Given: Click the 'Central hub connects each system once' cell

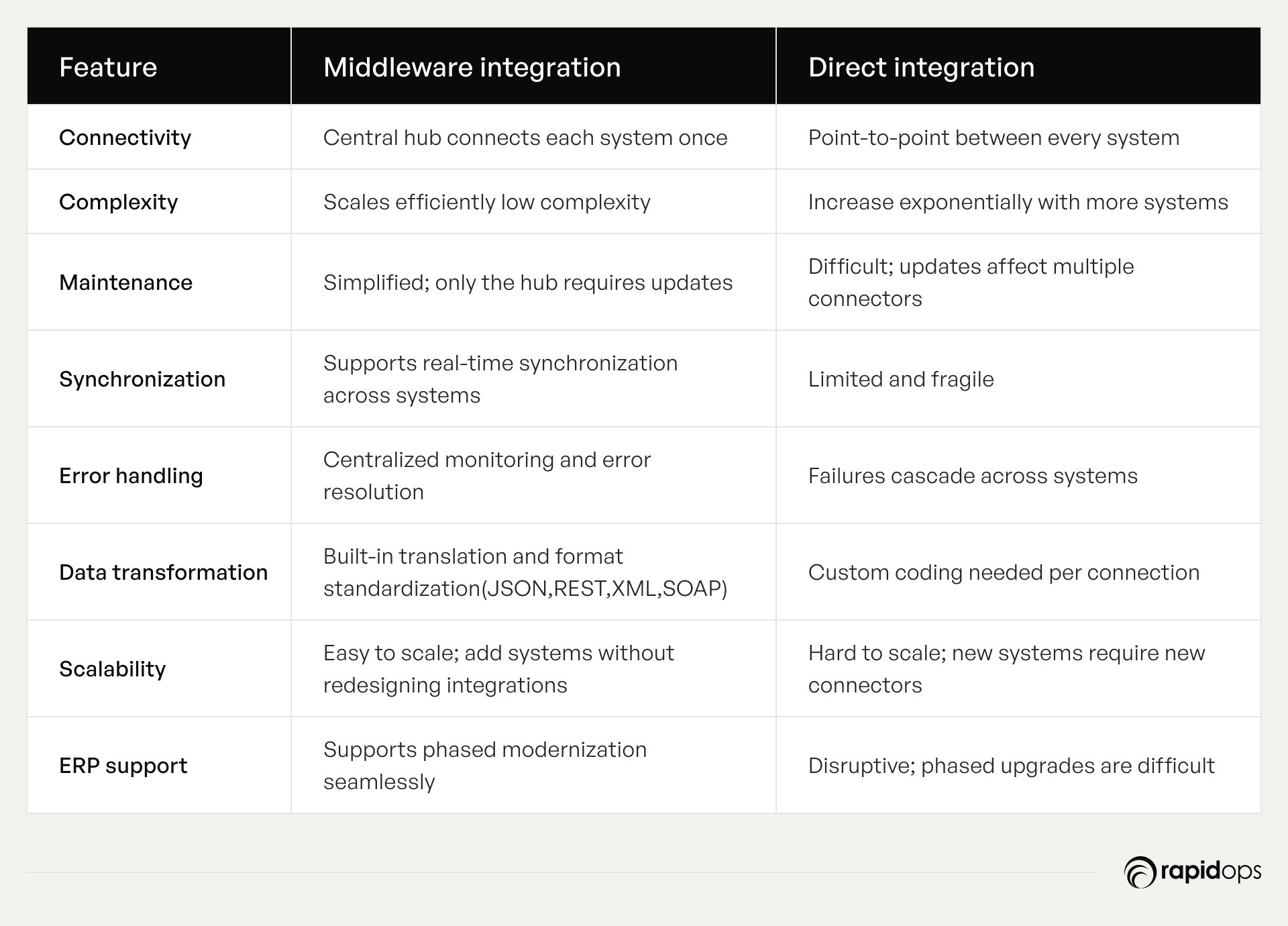Looking at the screenshot, I should [525, 138].
